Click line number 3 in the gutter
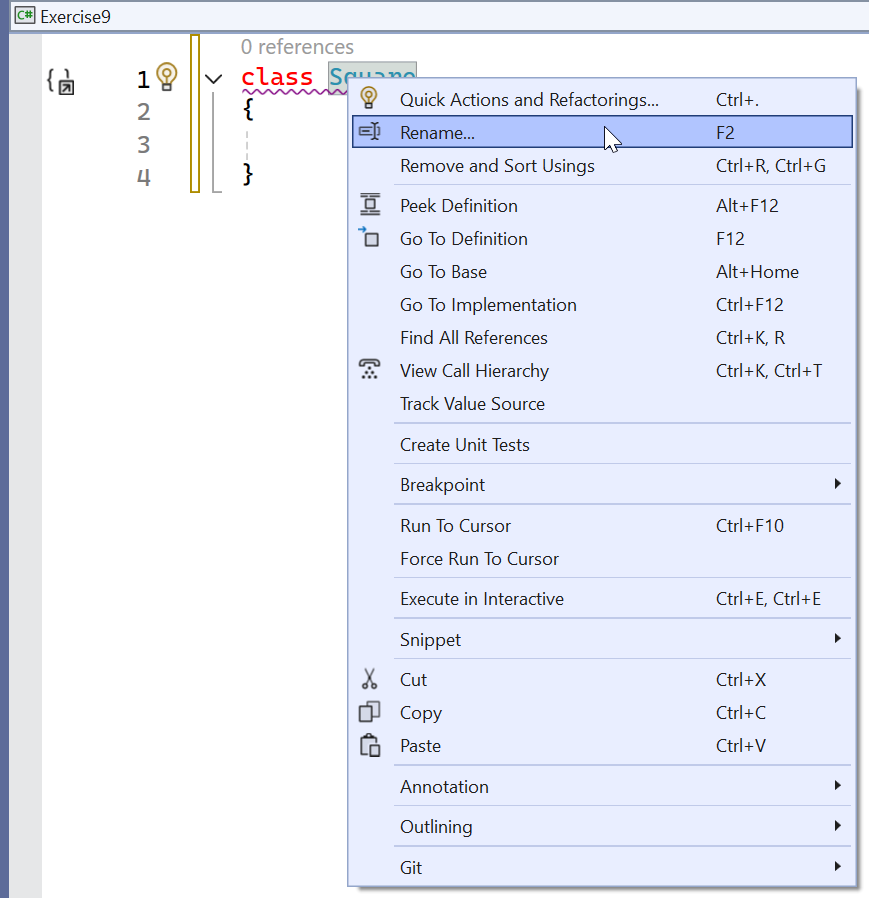Viewport: 869px width, 898px height. 143,144
